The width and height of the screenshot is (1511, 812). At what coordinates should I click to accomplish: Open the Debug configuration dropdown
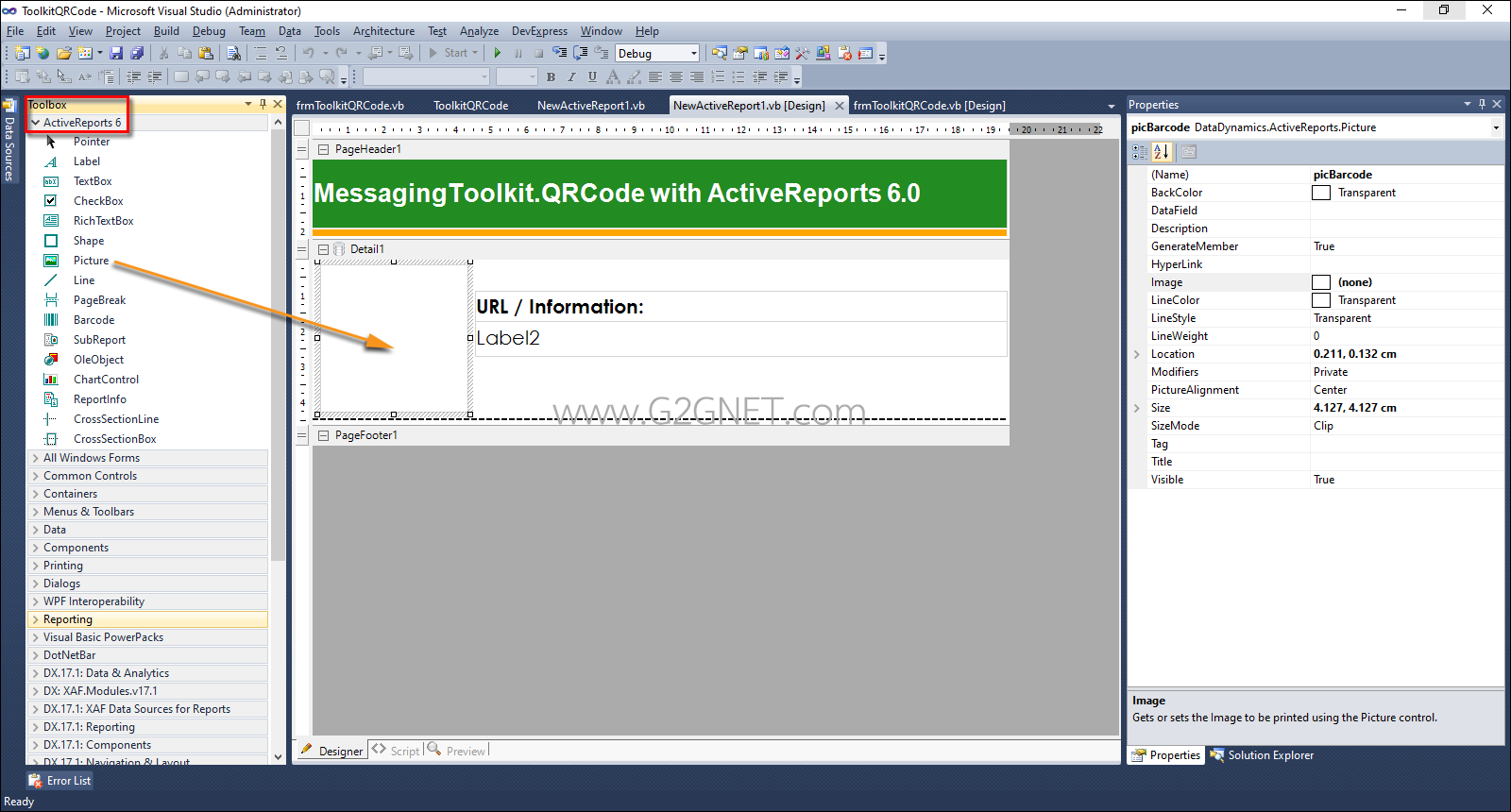[694, 53]
